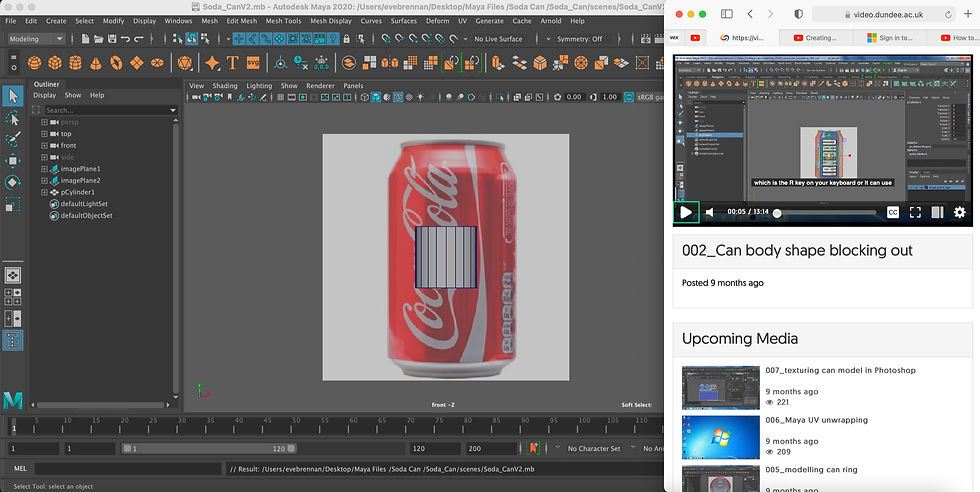Select the Move tool in toolbox
The width and height of the screenshot is (980, 492).
[x=12, y=161]
